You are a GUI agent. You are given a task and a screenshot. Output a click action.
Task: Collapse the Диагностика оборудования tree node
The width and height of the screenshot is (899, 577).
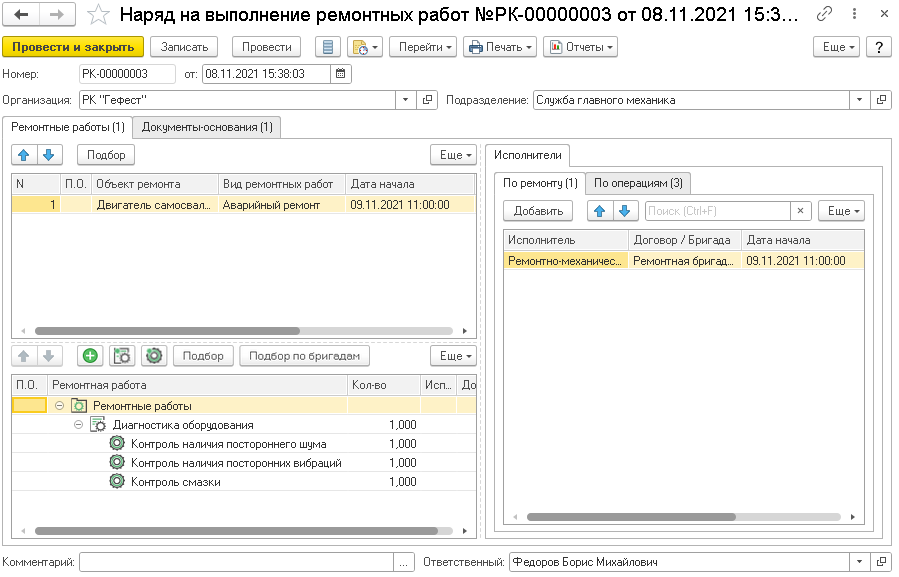(x=79, y=424)
